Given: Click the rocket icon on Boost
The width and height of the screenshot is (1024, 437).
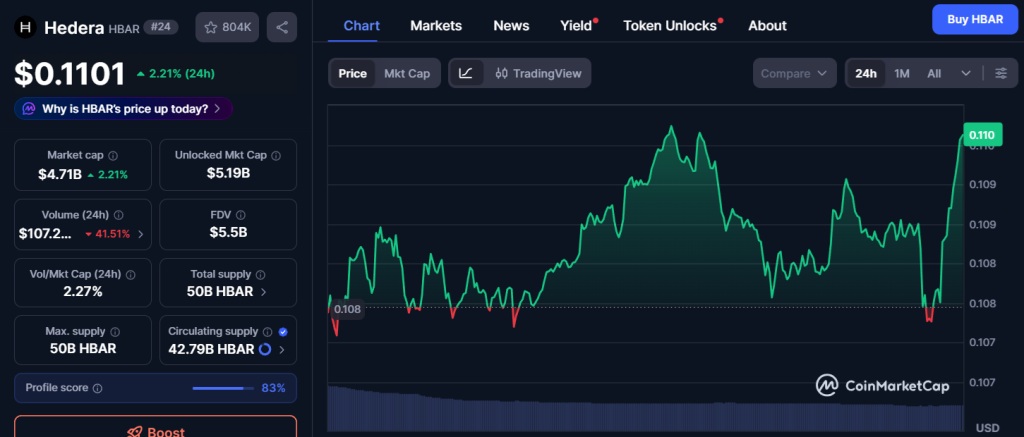Looking at the screenshot, I should tap(135, 432).
